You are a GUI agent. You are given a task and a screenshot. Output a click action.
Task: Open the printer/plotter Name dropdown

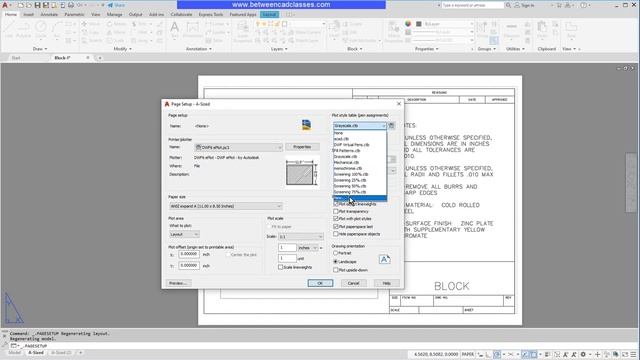(238, 147)
